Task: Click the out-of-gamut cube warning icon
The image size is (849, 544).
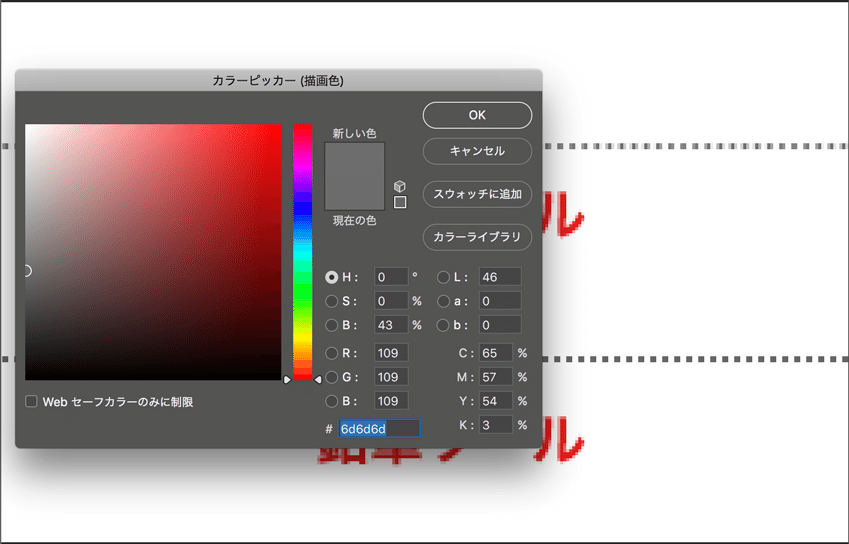Action: [400, 186]
